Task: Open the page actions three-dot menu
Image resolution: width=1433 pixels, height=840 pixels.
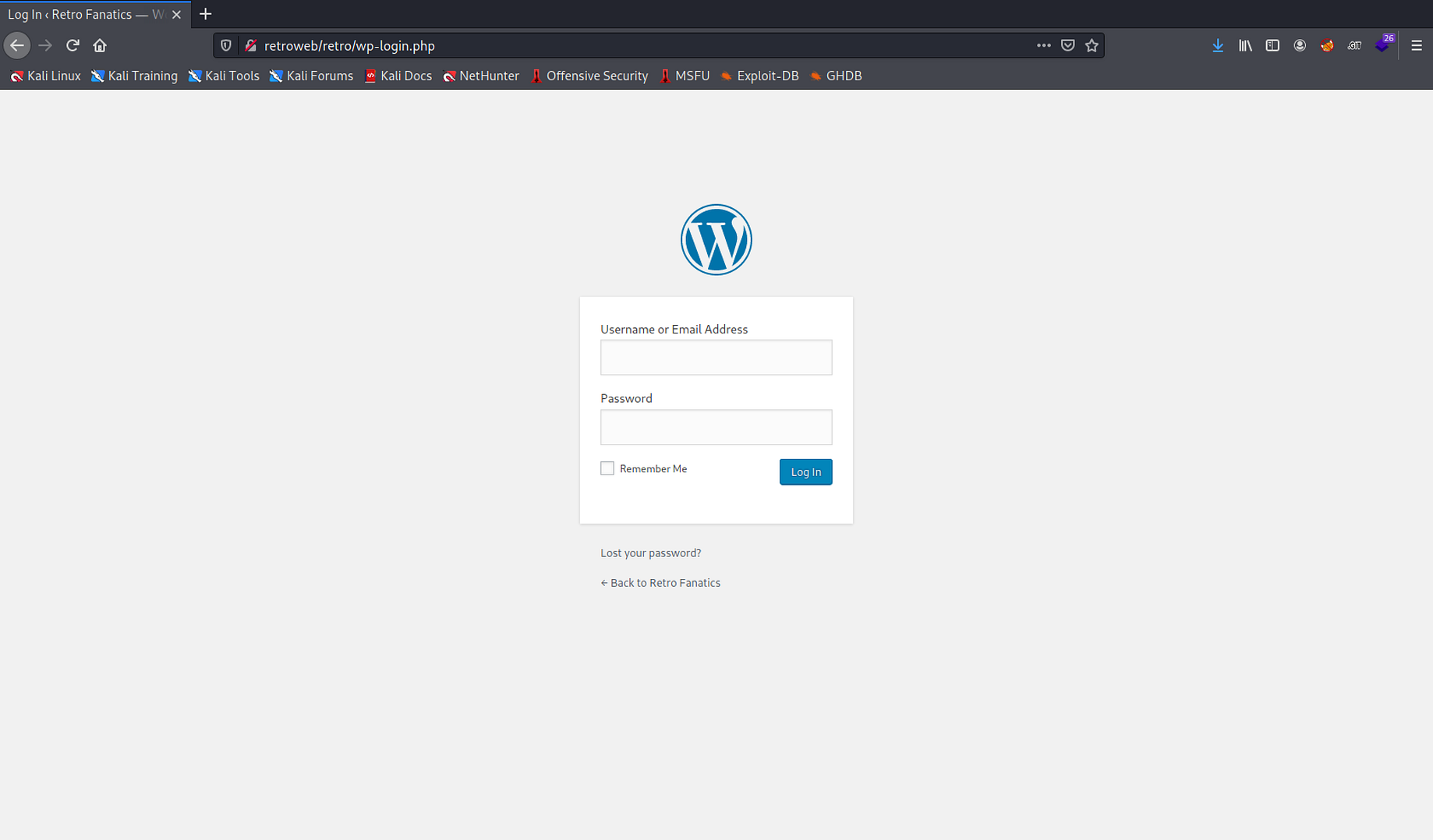Action: pos(1043,45)
